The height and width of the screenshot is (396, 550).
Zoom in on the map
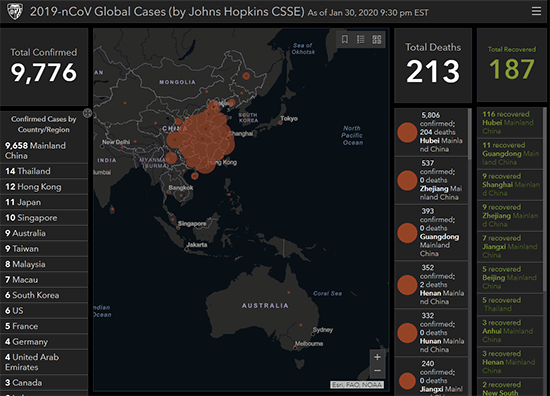pos(377,357)
